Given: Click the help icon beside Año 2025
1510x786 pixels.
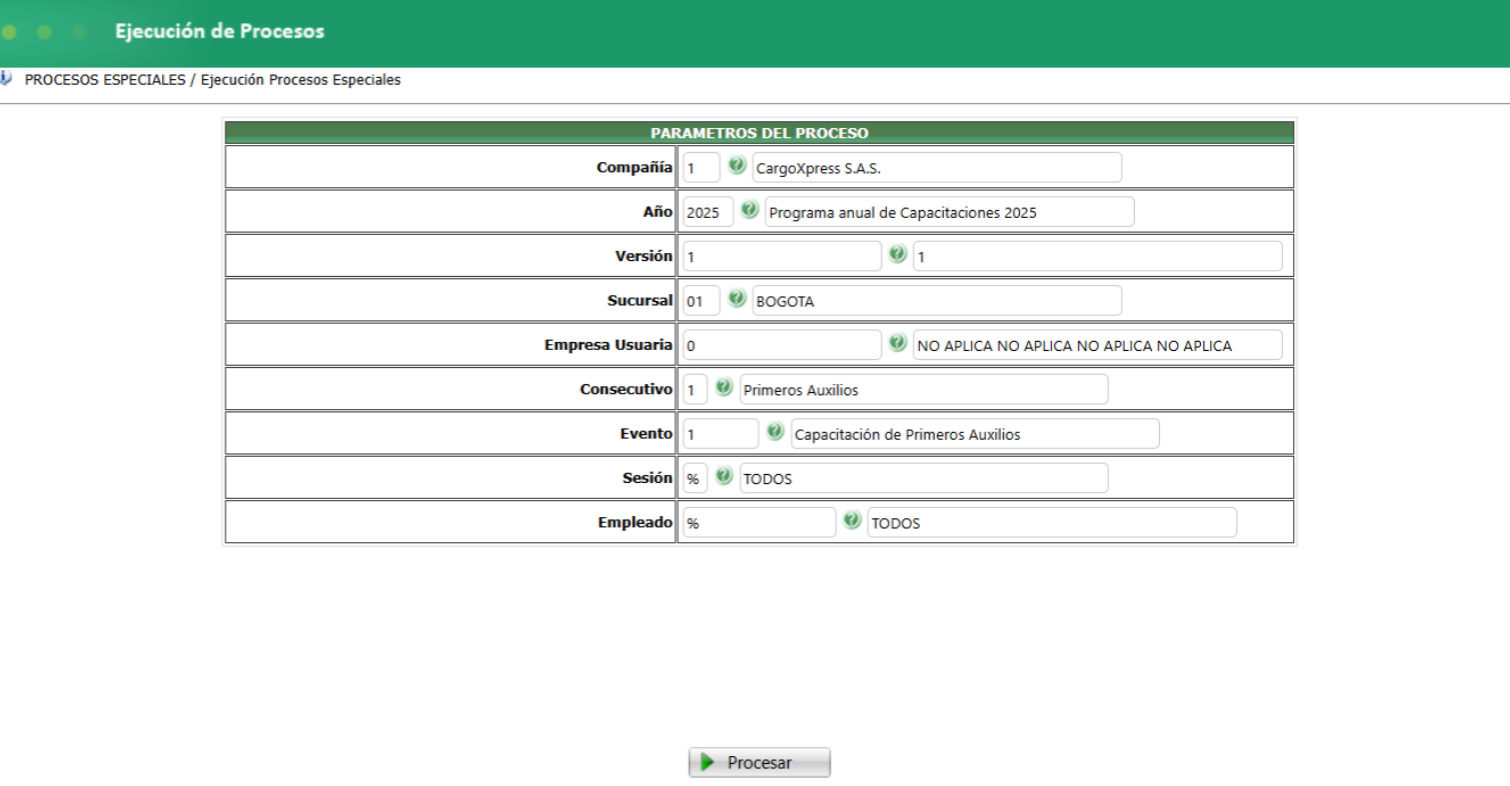Looking at the screenshot, I should pyautogui.click(x=750, y=210).
